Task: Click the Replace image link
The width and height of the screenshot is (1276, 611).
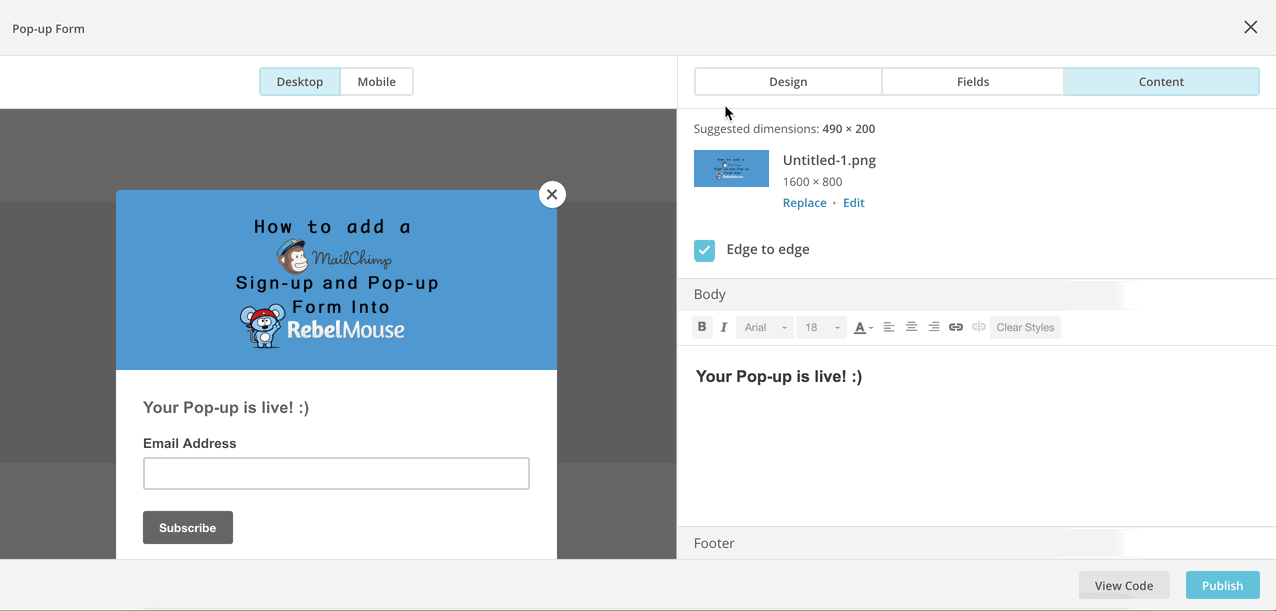Action: pyautogui.click(x=804, y=203)
